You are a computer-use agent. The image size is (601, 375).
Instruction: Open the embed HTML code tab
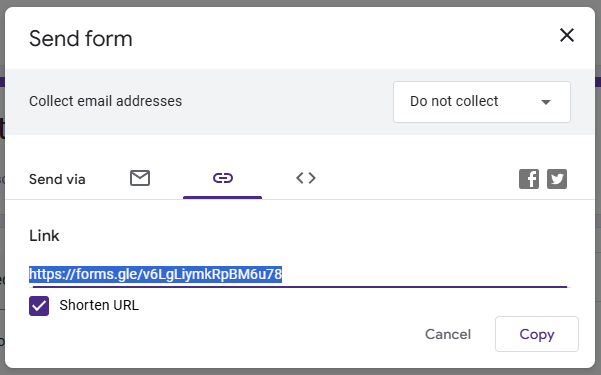tap(306, 178)
